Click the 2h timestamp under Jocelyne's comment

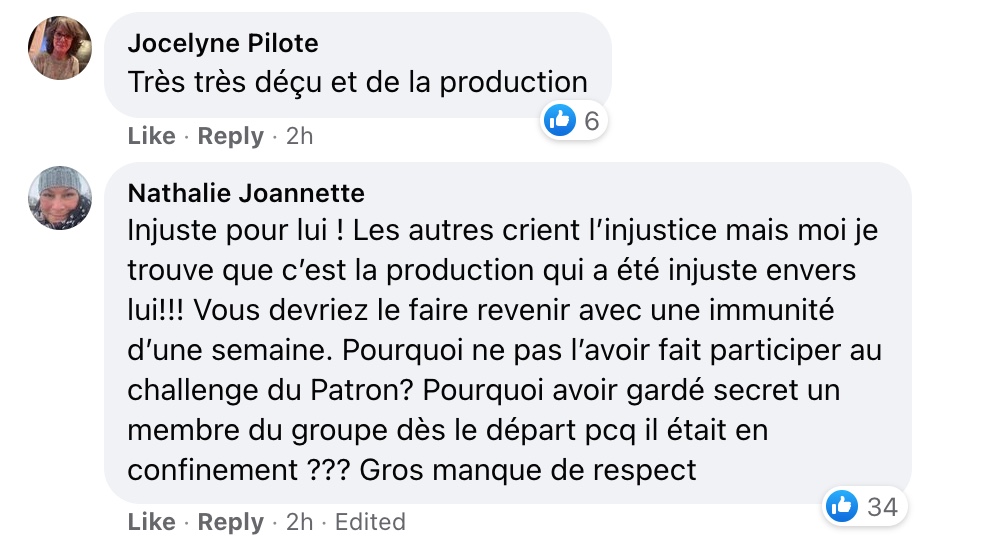(299, 136)
